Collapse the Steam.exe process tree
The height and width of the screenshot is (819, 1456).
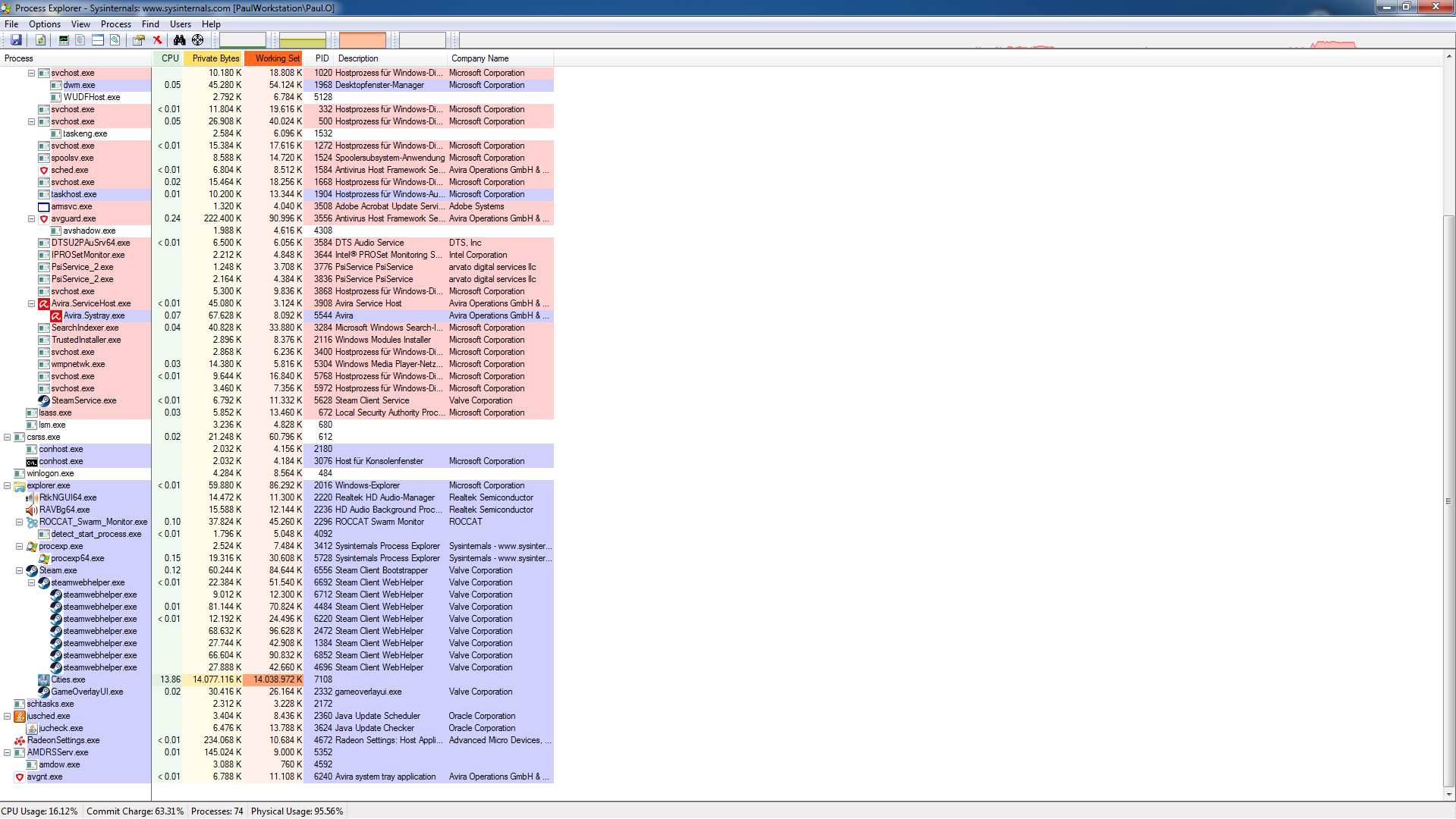pos(19,570)
